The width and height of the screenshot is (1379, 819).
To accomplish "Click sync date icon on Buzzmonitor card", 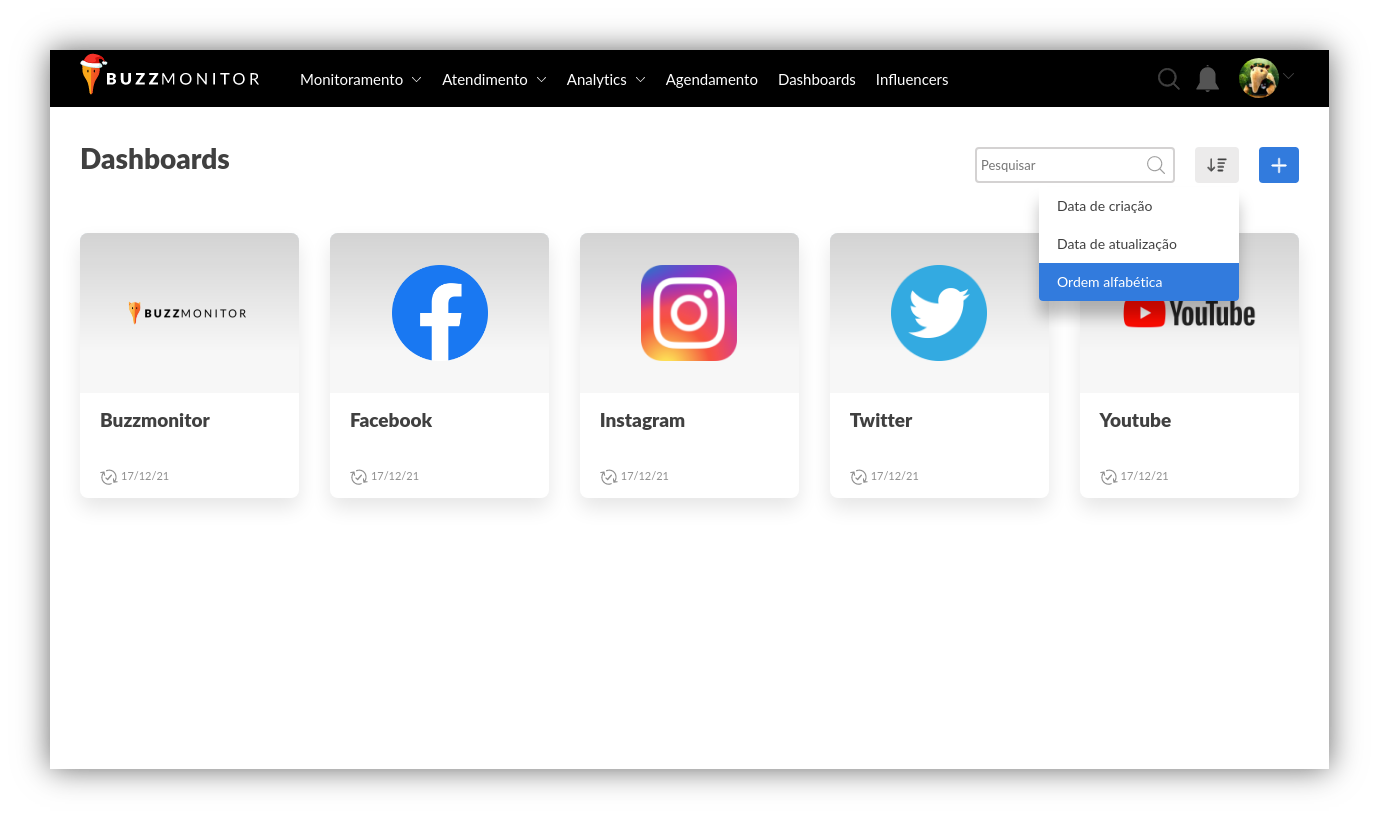I will pyautogui.click(x=109, y=477).
